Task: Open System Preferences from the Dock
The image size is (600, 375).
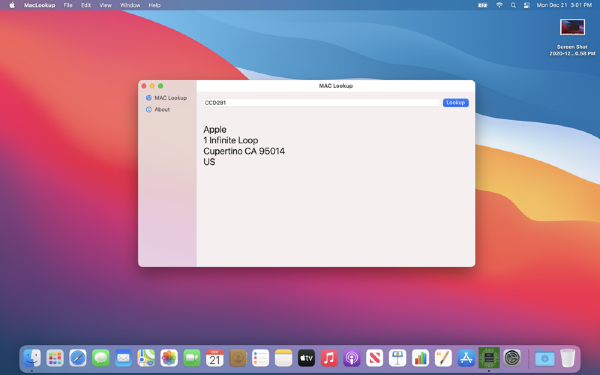Action: tap(512, 358)
